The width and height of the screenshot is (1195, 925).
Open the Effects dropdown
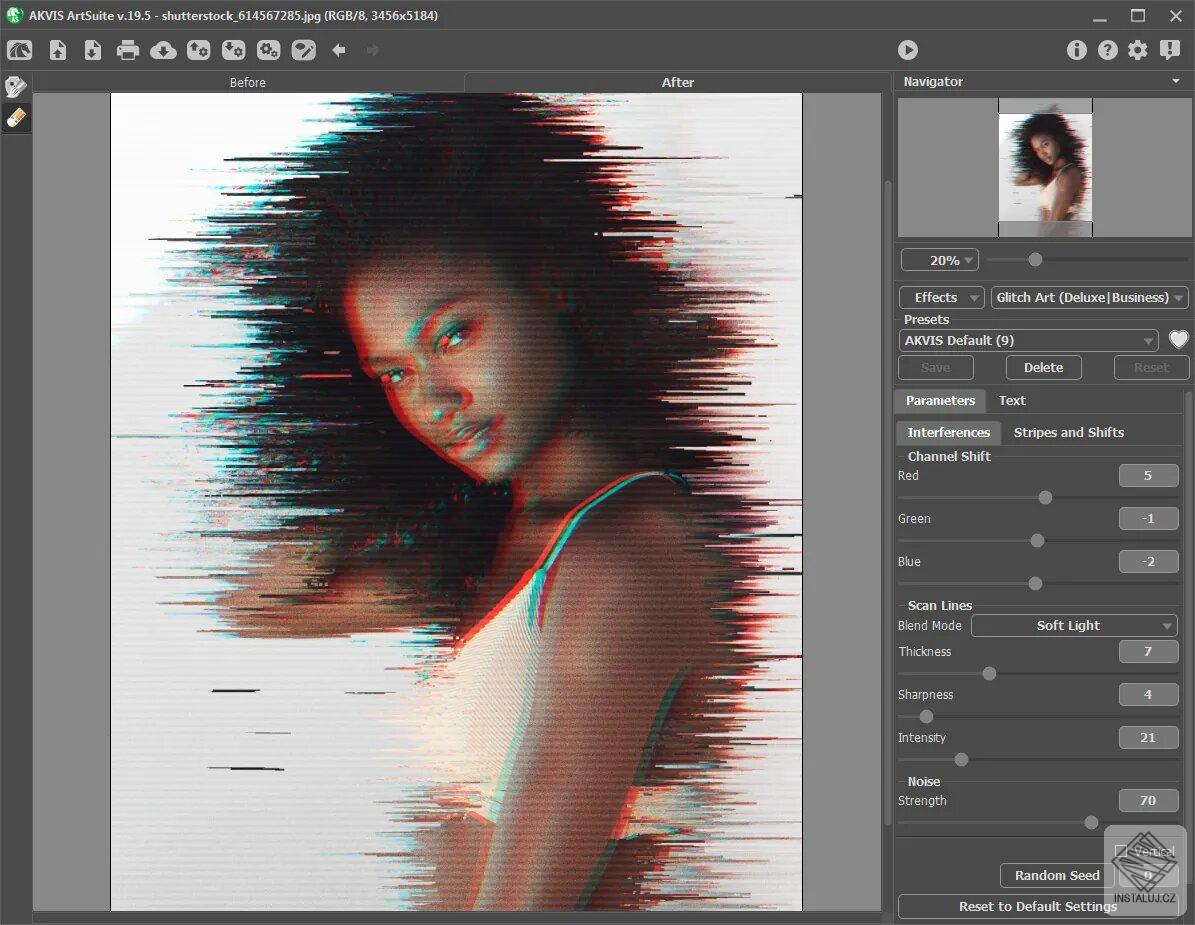point(942,298)
